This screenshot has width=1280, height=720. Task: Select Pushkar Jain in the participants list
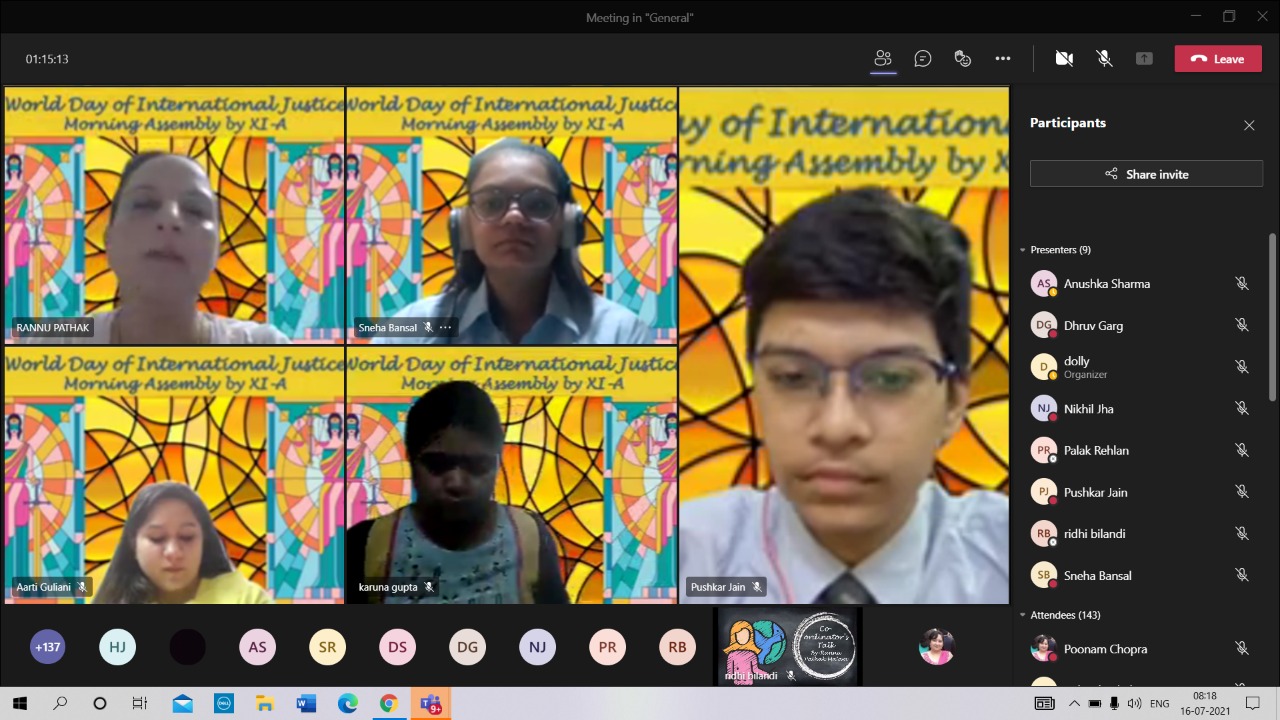click(x=1095, y=492)
